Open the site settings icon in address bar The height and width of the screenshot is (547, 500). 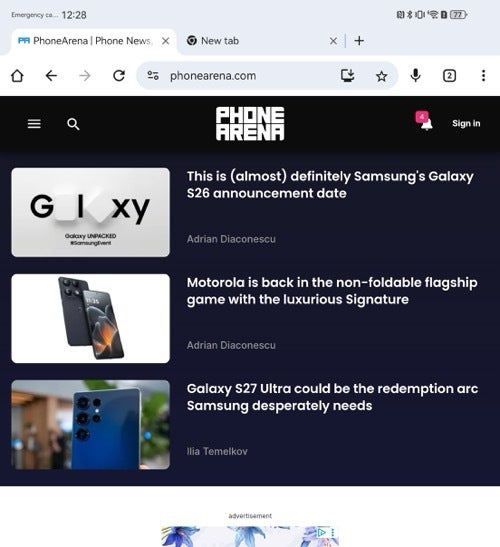point(153,75)
